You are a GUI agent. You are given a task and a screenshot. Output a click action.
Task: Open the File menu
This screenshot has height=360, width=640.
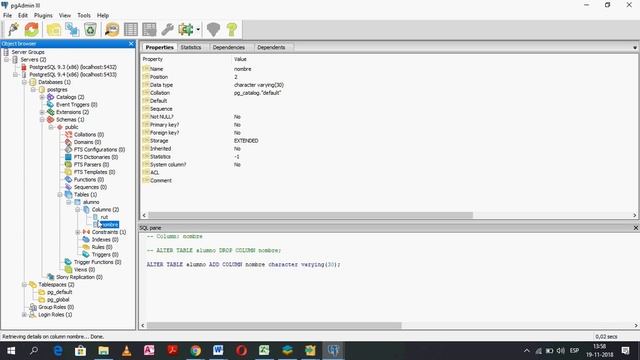pyautogui.click(x=7, y=15)
